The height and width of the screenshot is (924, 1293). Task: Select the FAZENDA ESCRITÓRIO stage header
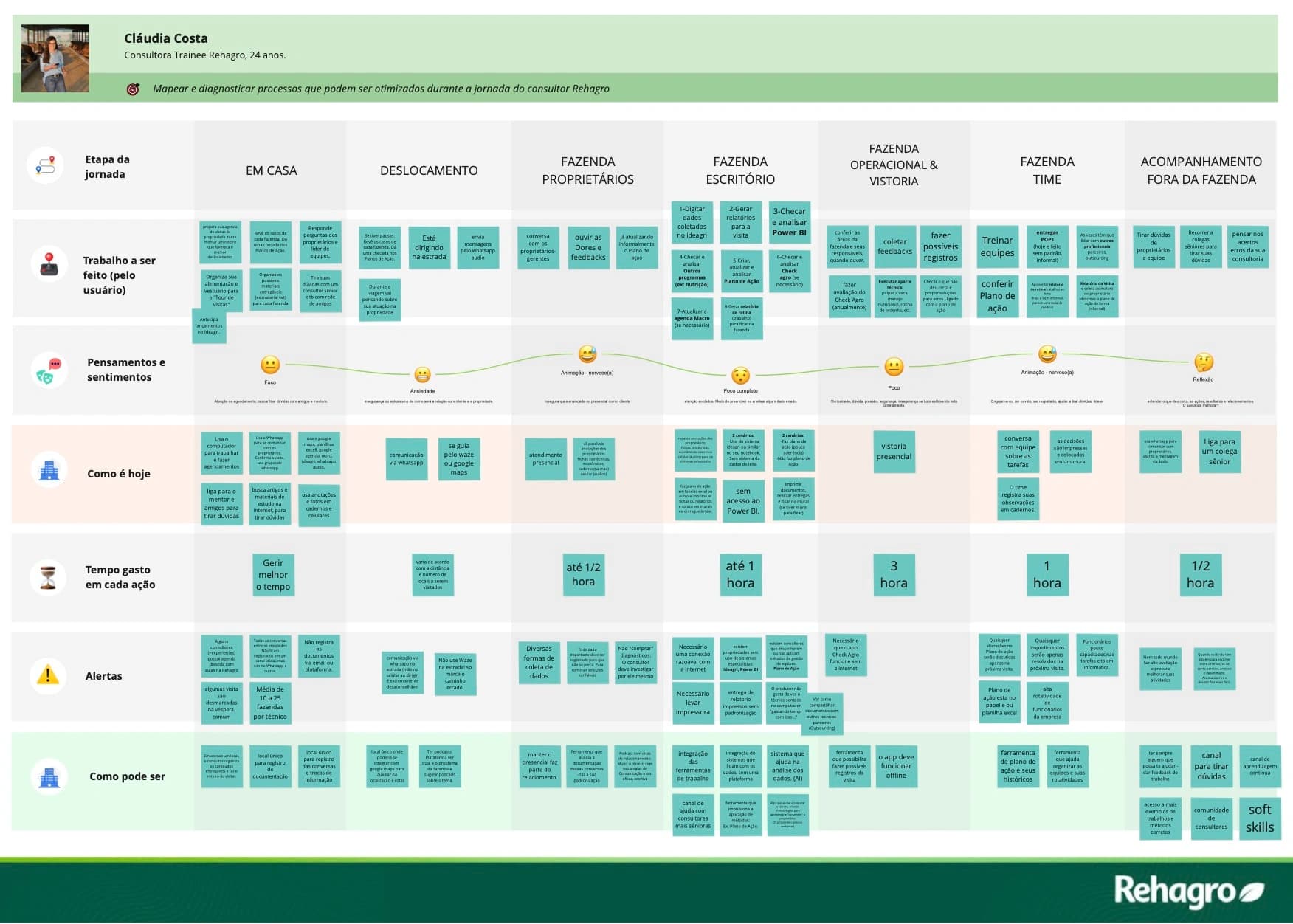coord(740,170)
